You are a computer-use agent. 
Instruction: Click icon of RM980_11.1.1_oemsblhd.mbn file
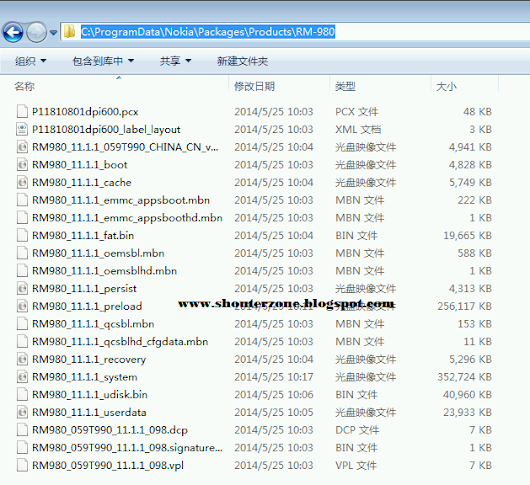[22, 270]
